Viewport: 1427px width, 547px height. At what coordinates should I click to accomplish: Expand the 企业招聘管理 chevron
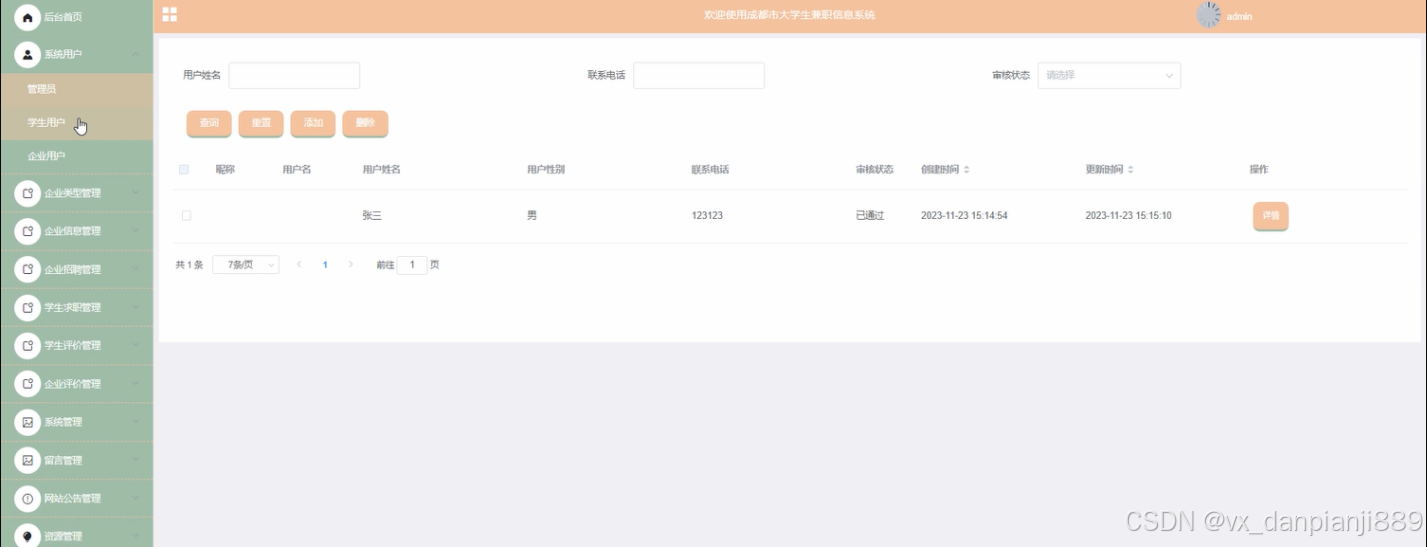click(135, 268)
